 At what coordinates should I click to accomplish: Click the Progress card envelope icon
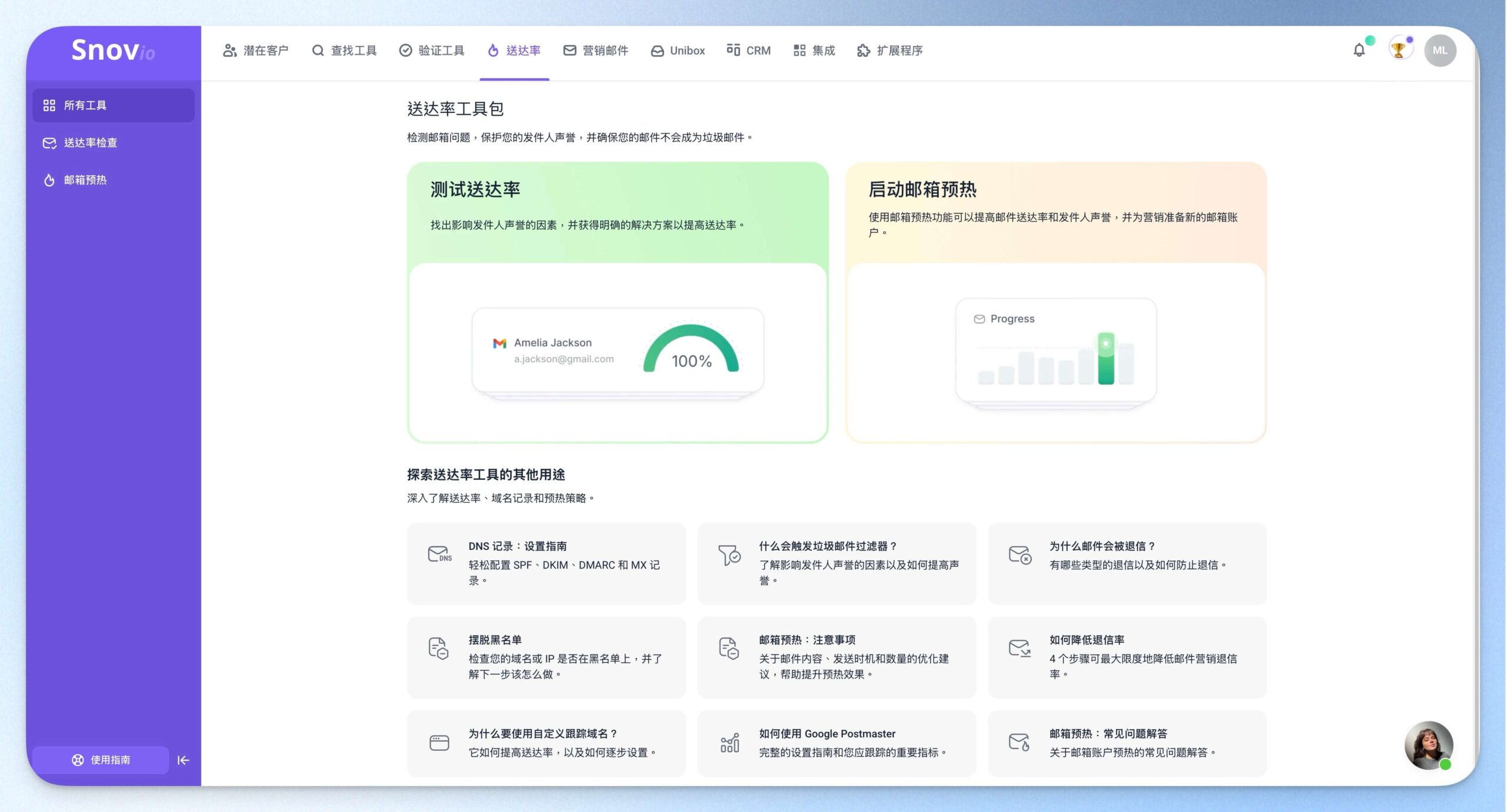(x=979, y=319)
